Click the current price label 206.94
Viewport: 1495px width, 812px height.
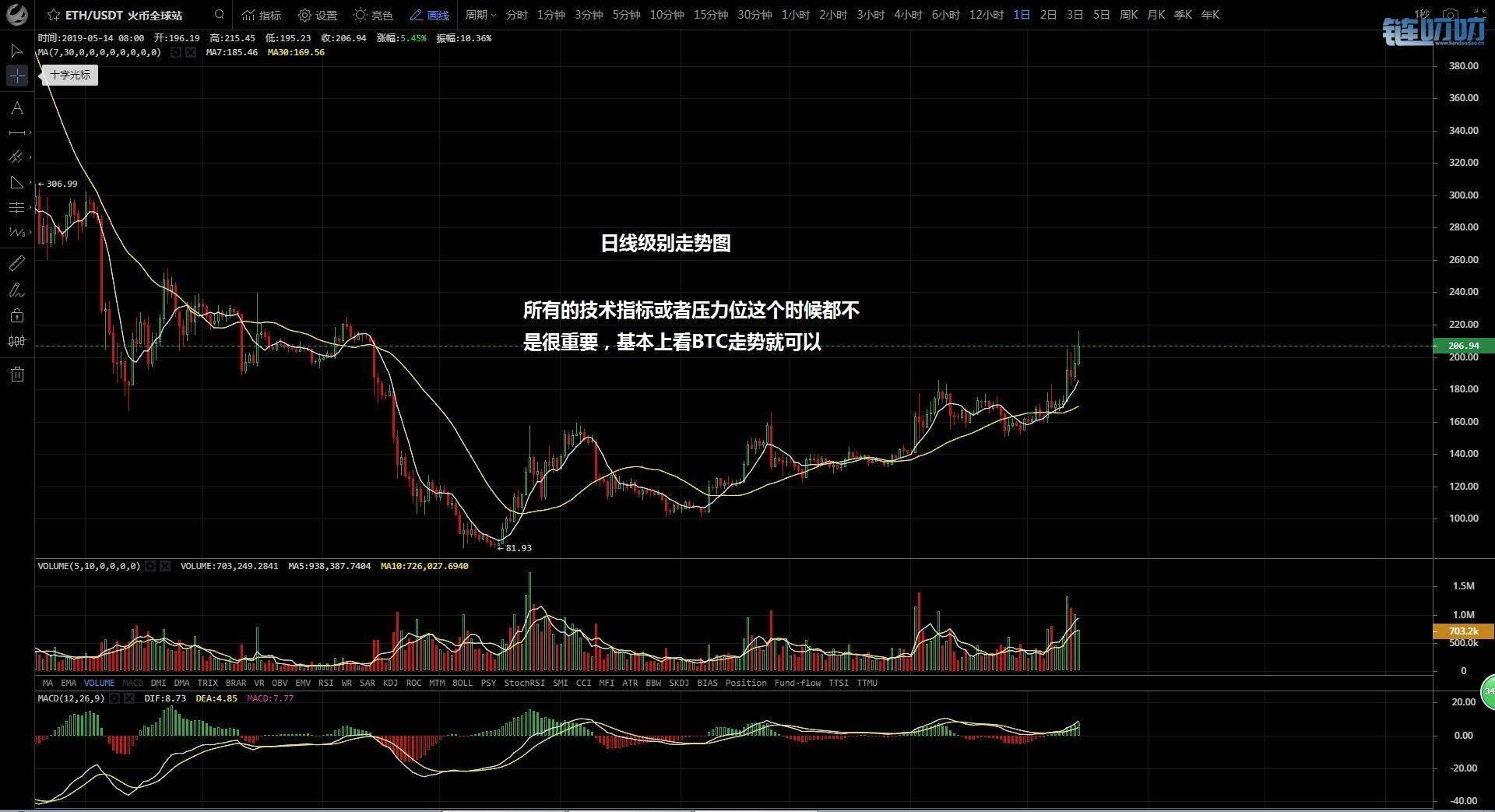pos(1463,346)
